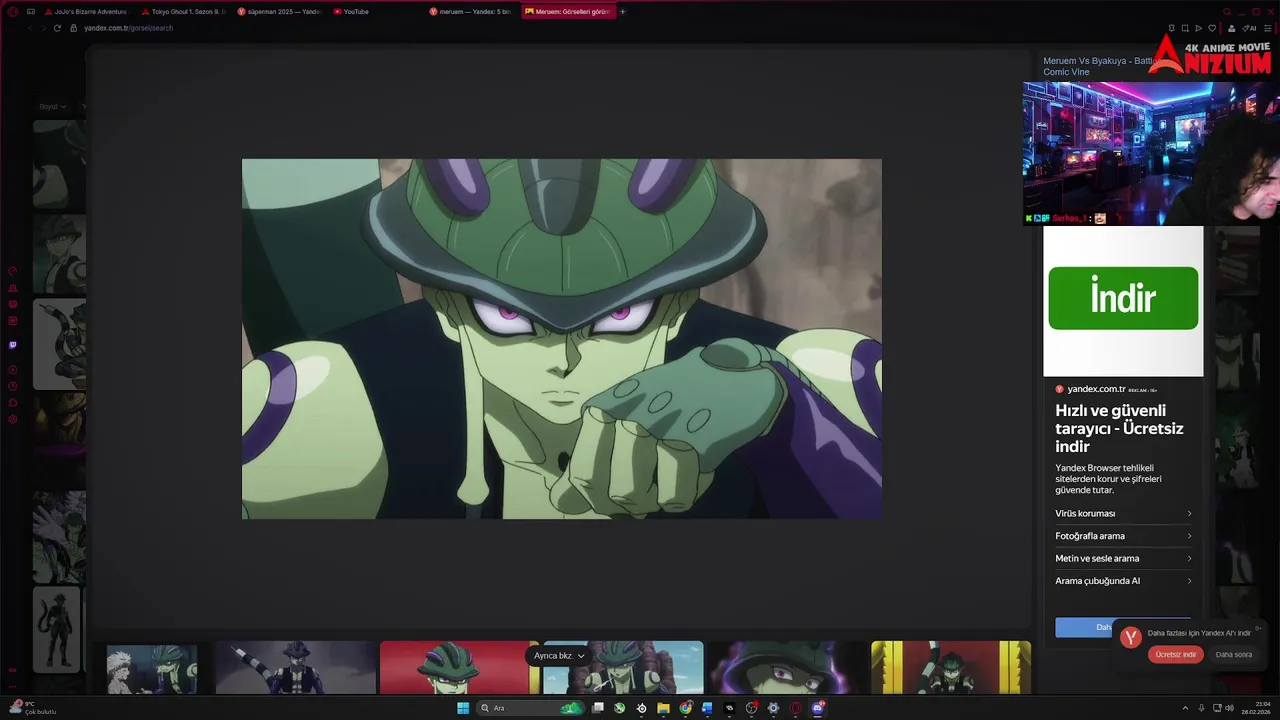Open the black-and-white Meruem sketch thumbnail
This screenshot has height=720, width=1280.
[59, 344]
